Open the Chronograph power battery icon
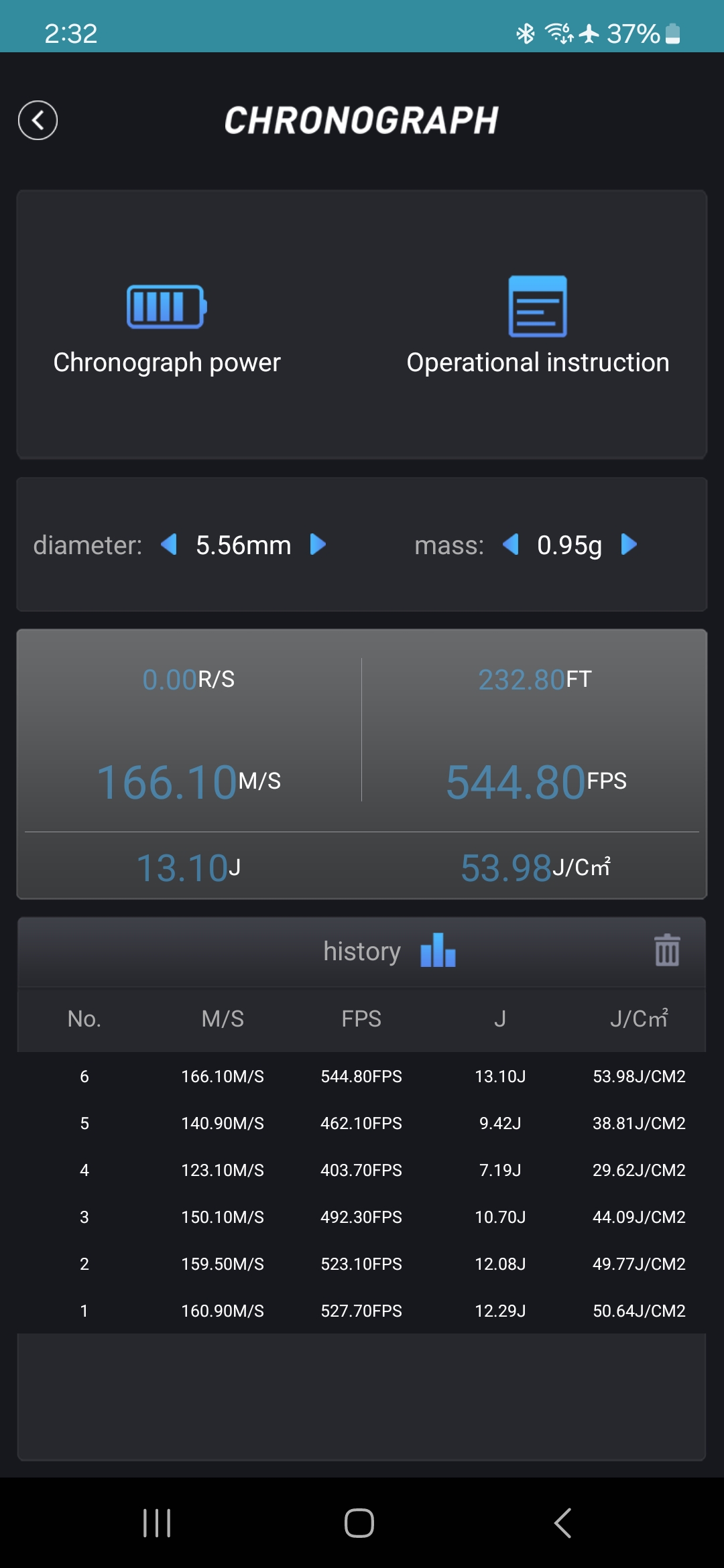 167,307
